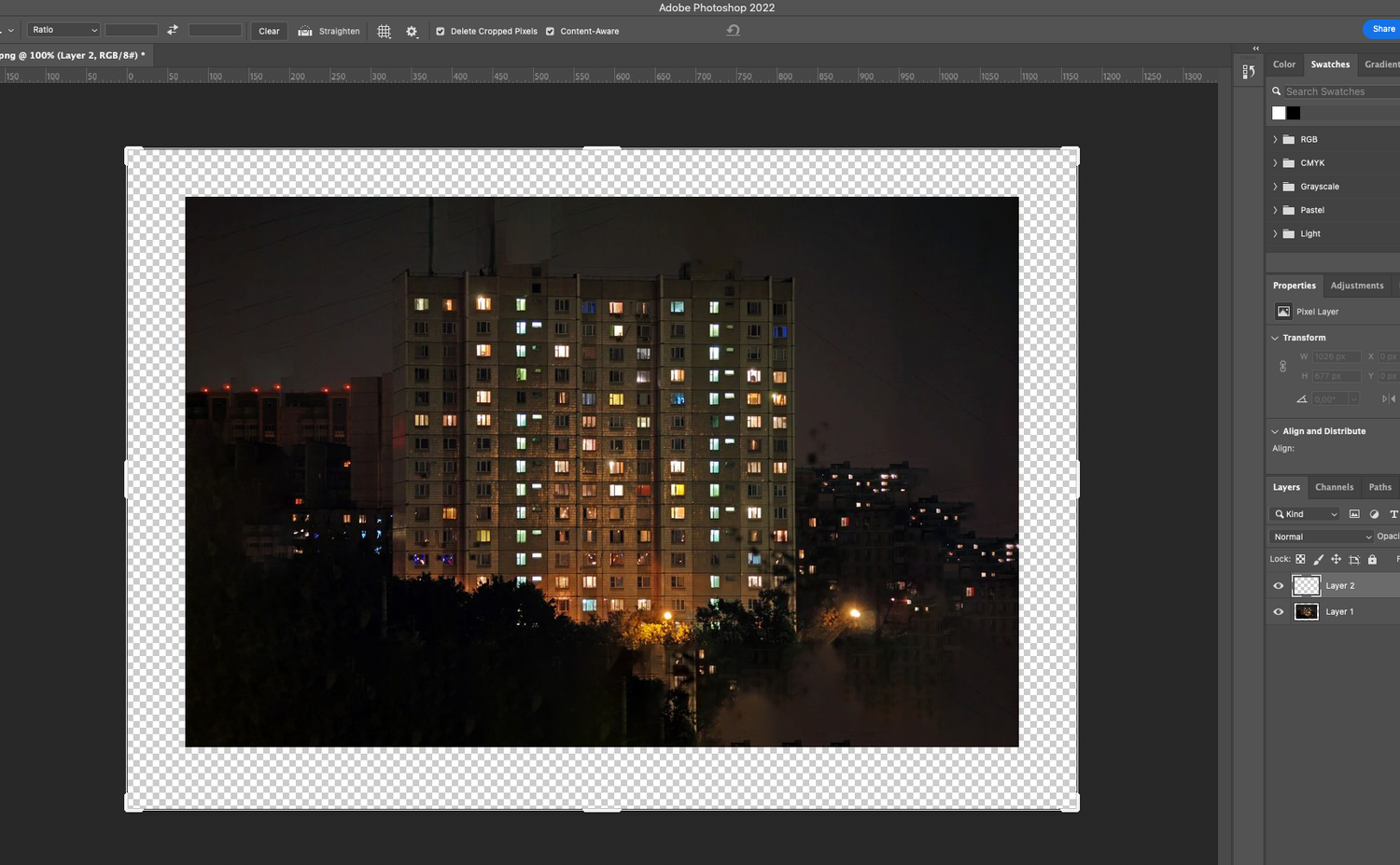
Task: Hide Layer 2 using its eye icon
Action: click(1279, 586)
